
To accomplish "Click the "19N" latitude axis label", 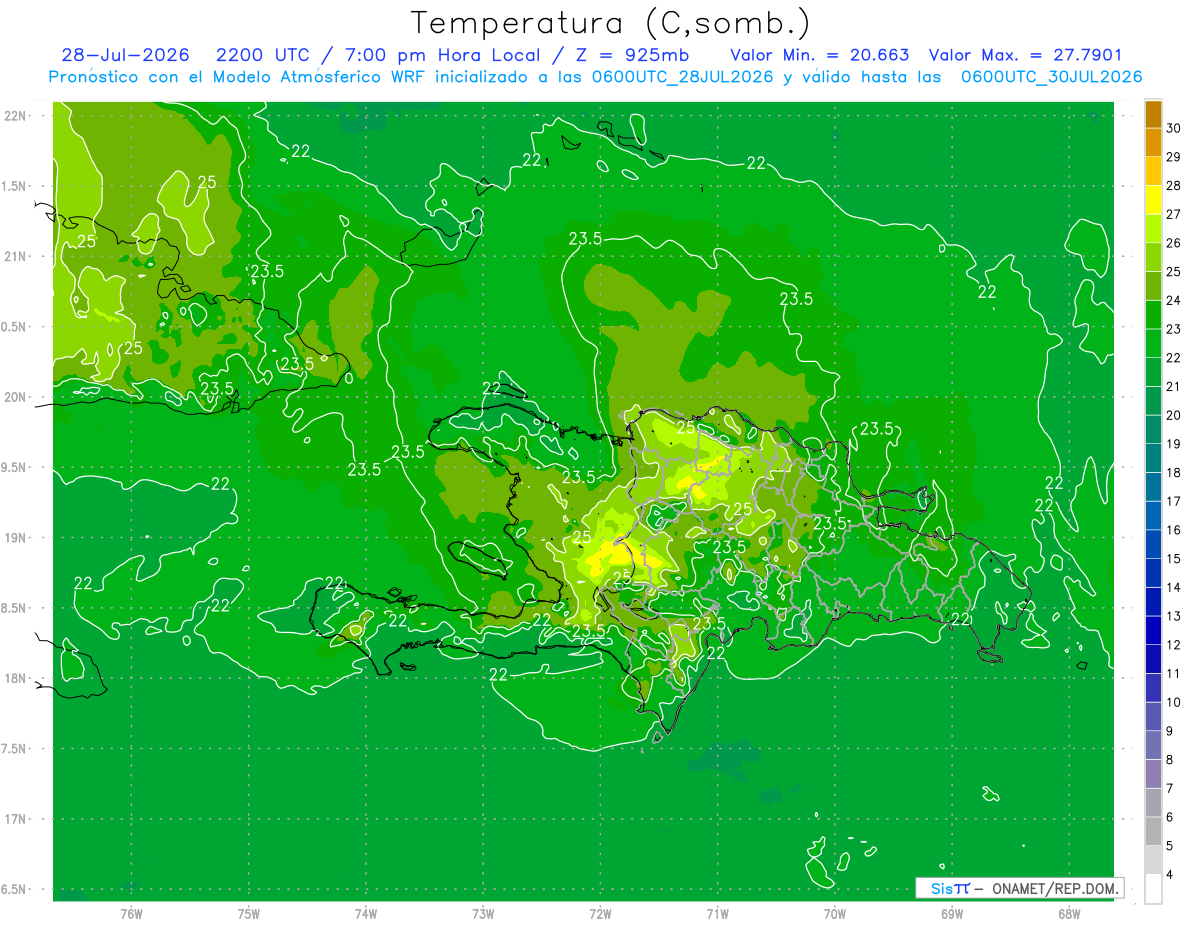I will 15,538.
